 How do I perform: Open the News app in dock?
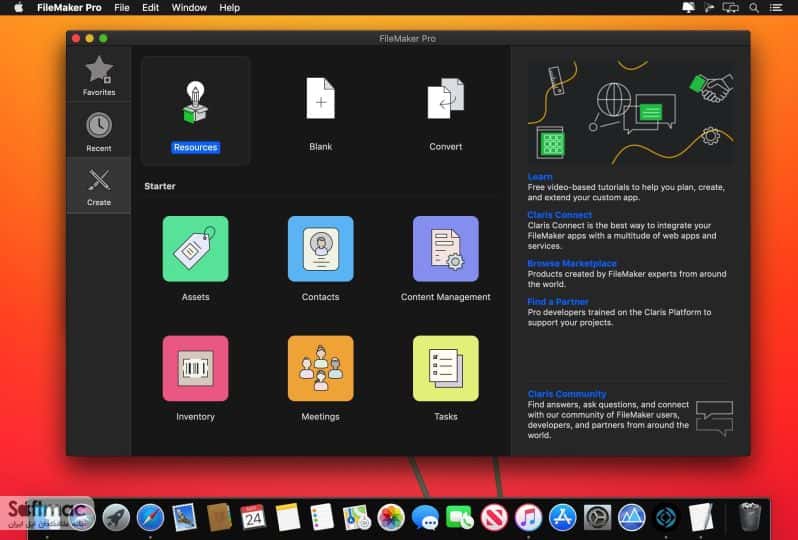click(x=494, y=518)
